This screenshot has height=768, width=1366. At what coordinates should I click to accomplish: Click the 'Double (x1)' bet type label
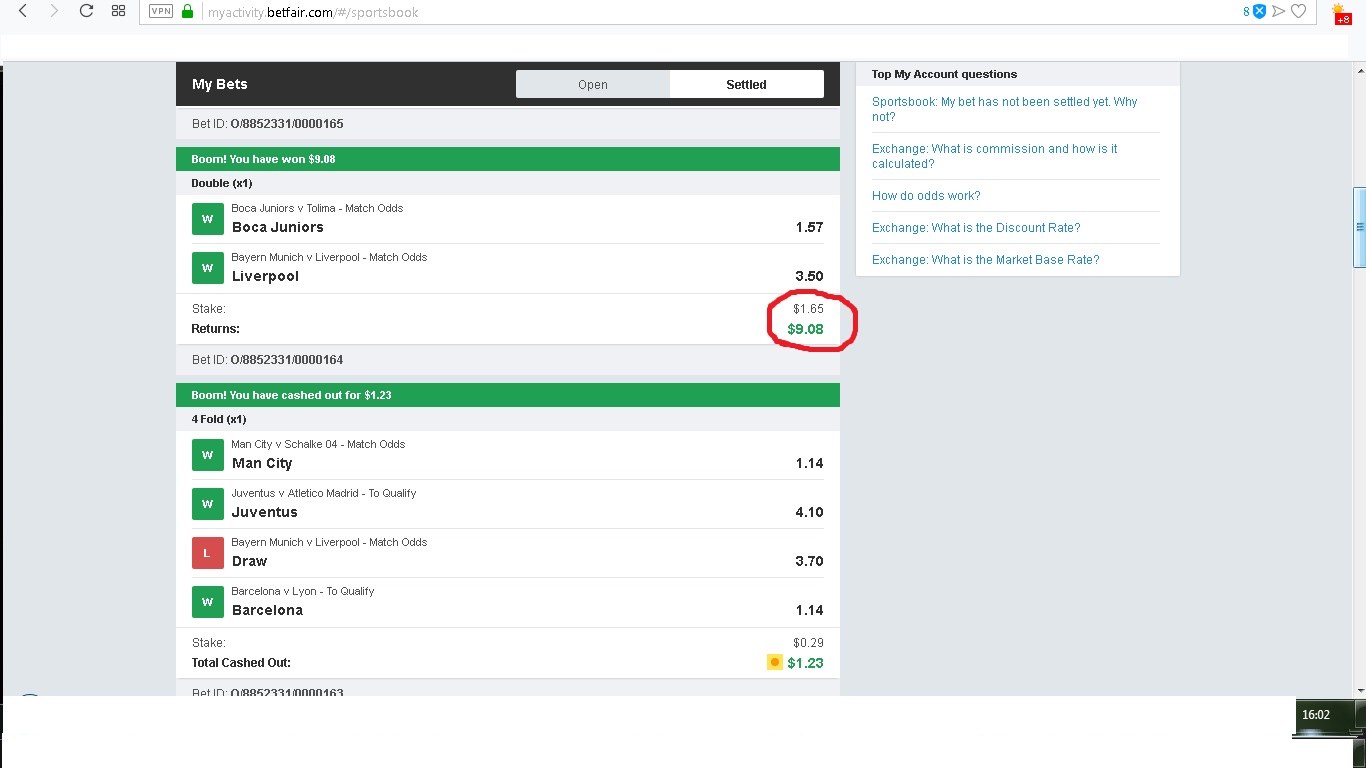(222, 184)
